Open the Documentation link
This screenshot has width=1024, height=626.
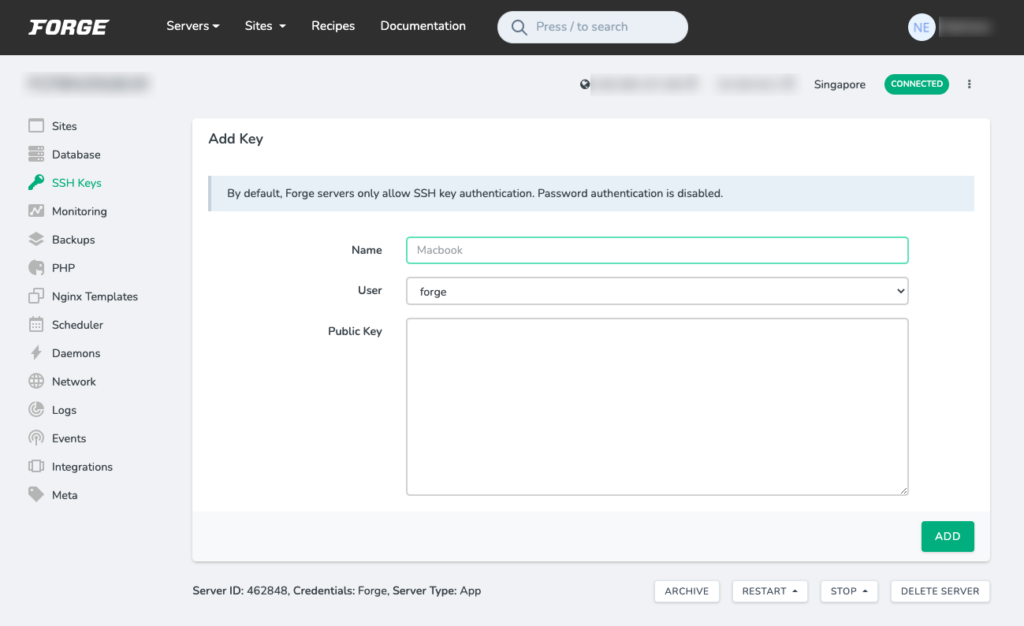coord(423,26)
